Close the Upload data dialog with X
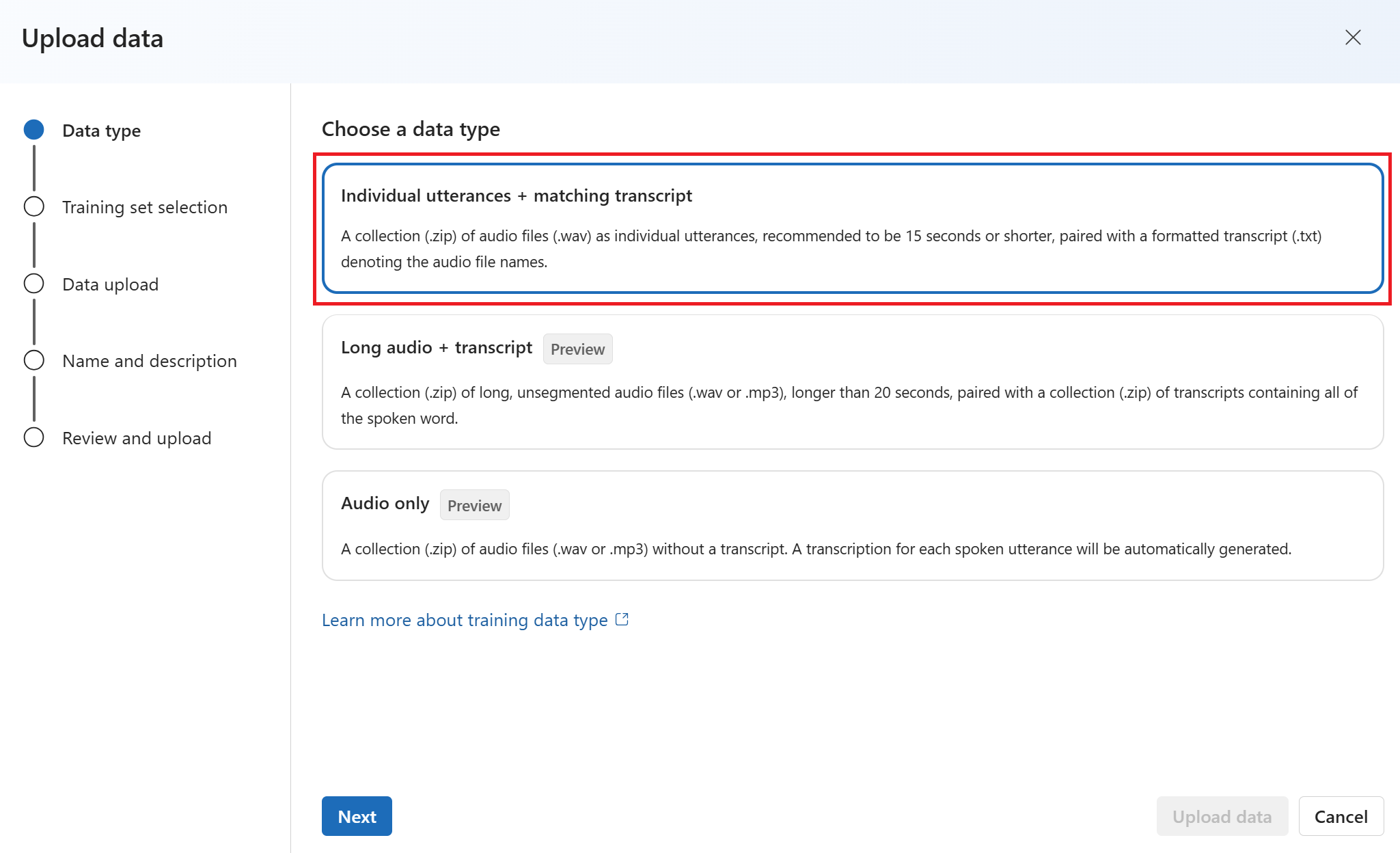The height and width of the screenshot is (853, 1400). pyautogui.click(x=1353, y=38)
